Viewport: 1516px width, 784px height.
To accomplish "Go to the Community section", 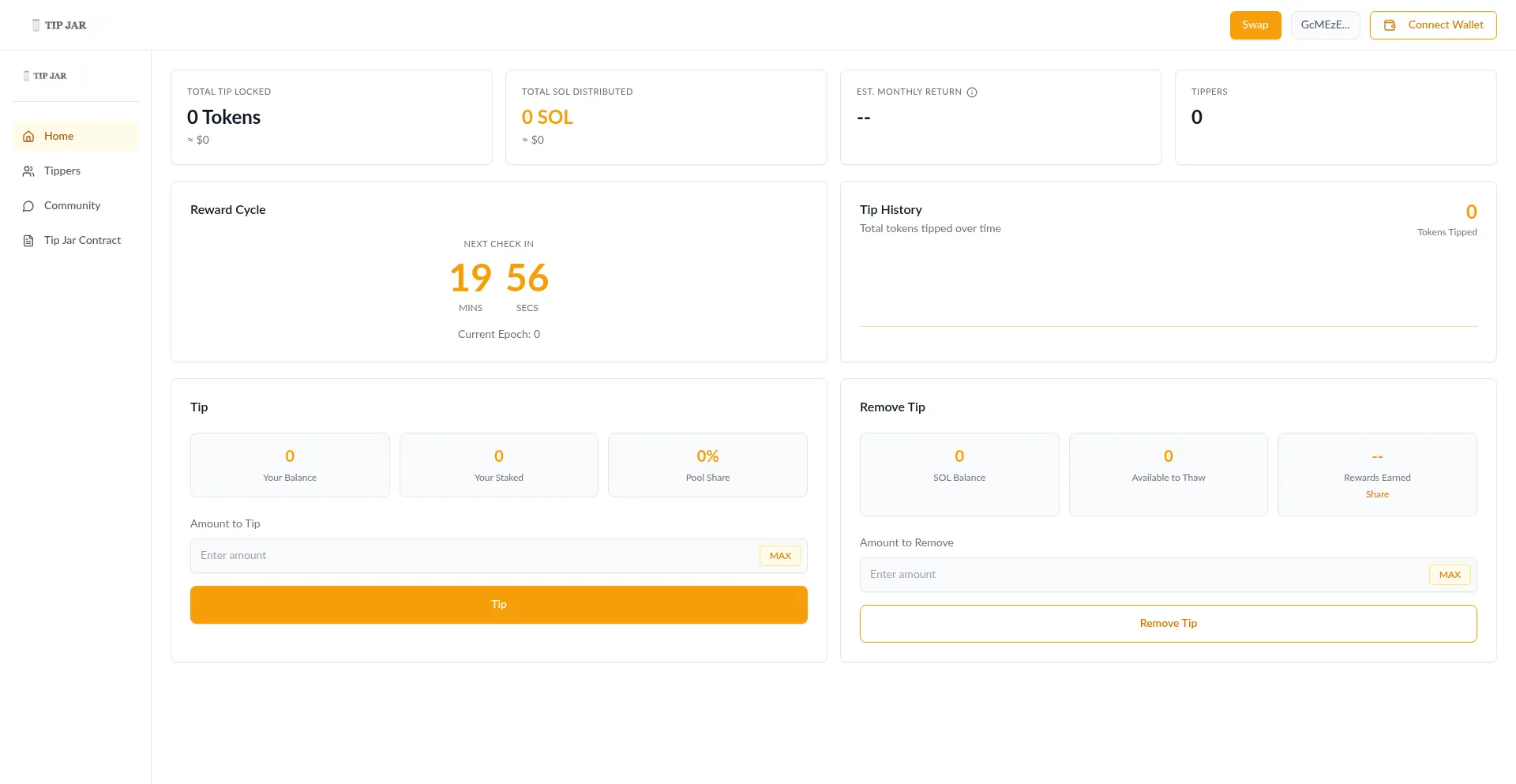I will pos(72,206).
